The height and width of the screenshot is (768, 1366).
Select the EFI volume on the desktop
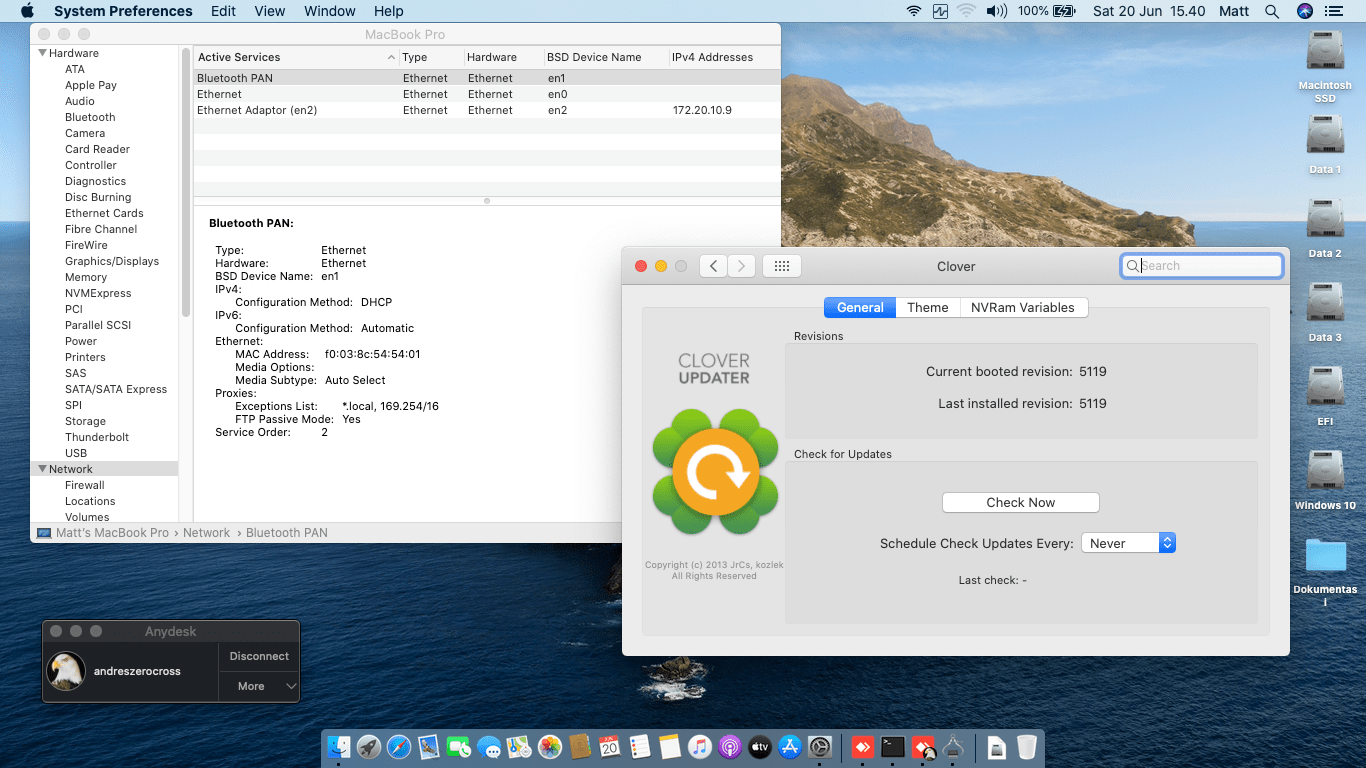pos(1325,396)
